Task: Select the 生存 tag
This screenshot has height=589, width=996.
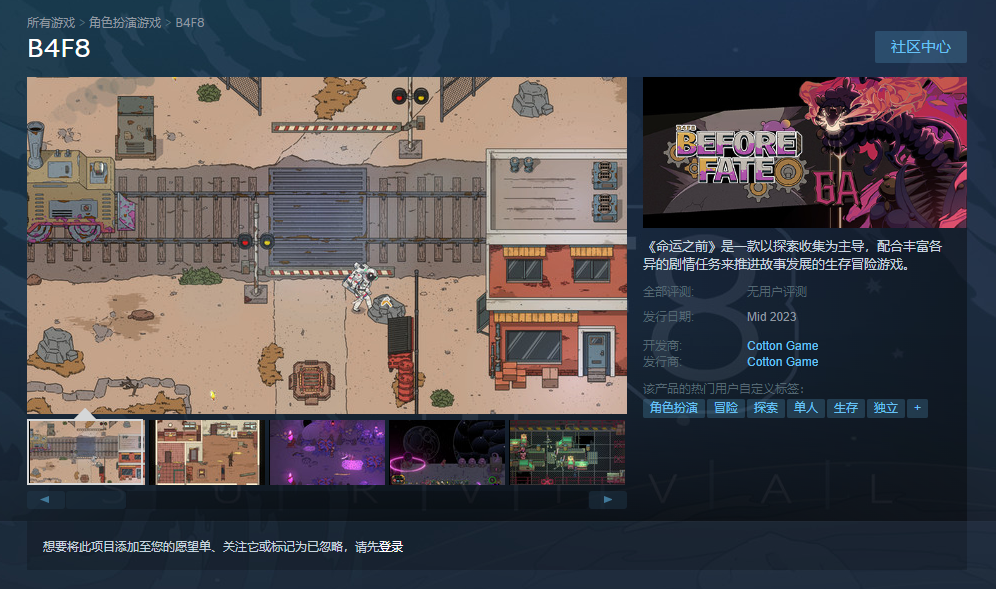Action: pyautogui.click(x=846, y=408)
